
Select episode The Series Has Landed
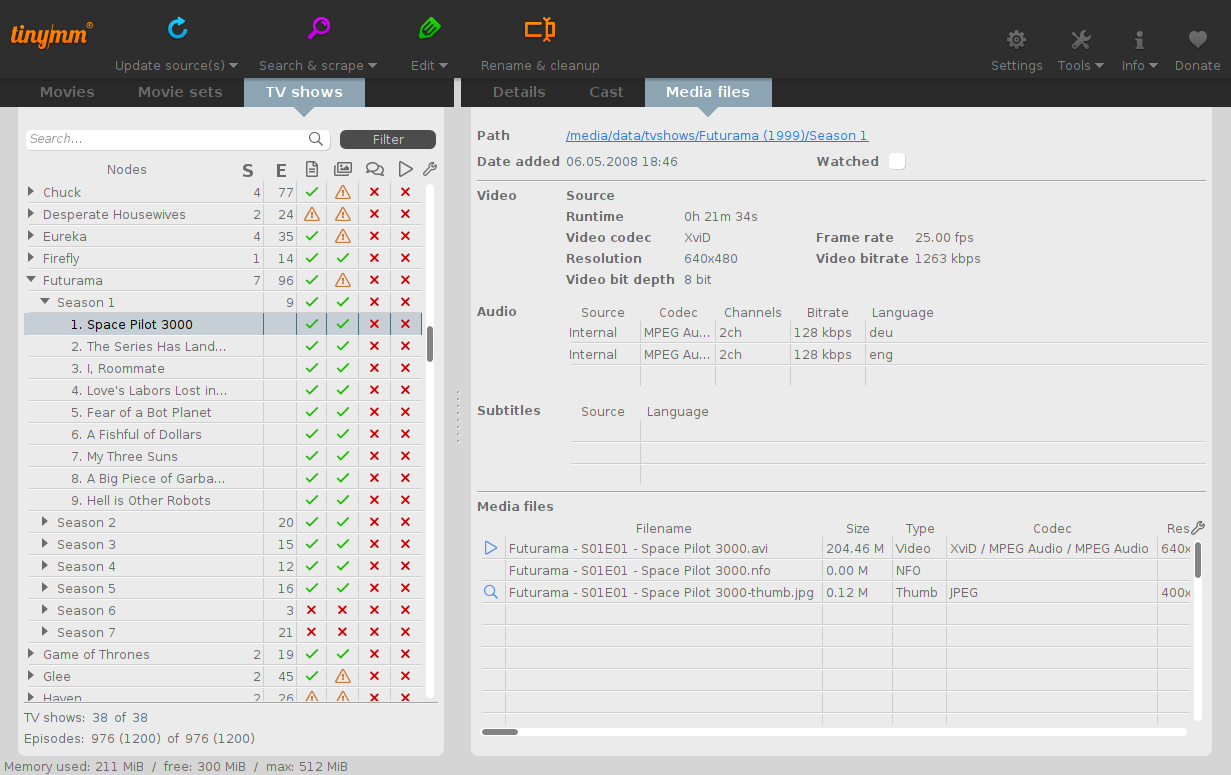click(149, 346)
